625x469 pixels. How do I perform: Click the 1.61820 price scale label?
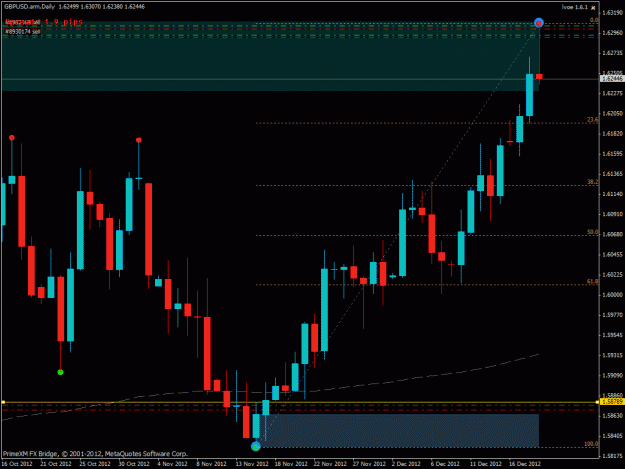[613, 133]
